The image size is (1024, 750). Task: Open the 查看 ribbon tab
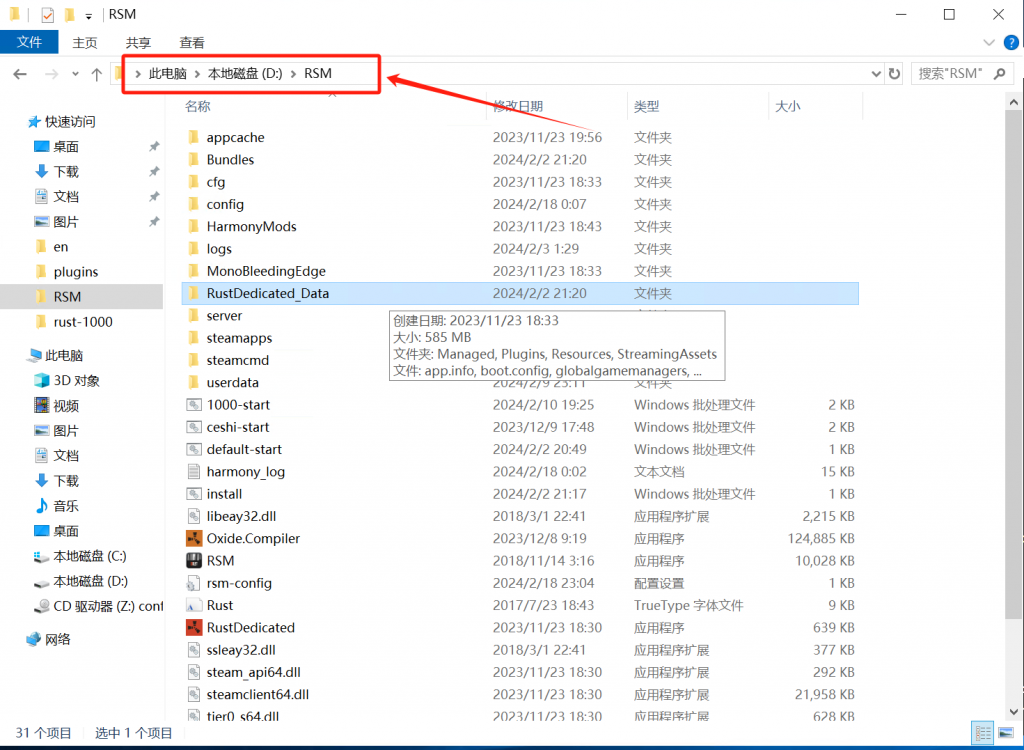pyautogui.click(x=192, y=42)
